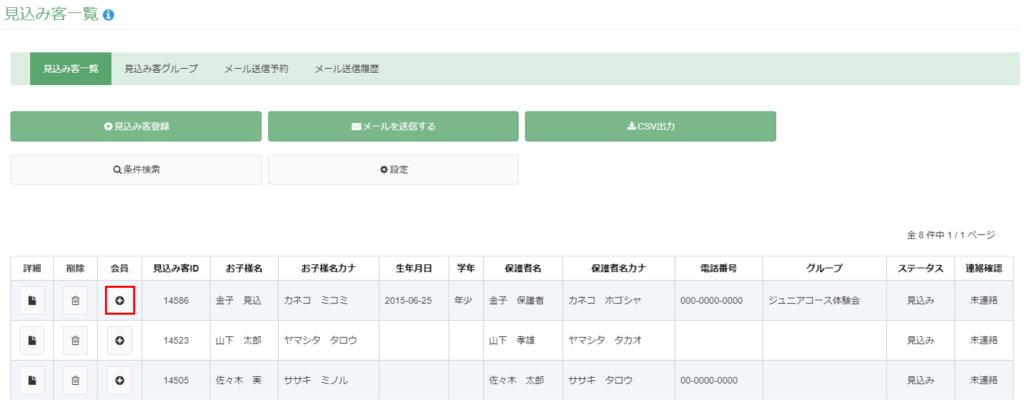
Task: Delete prospect 14586 using trash icon
Action: pos(75,301)
